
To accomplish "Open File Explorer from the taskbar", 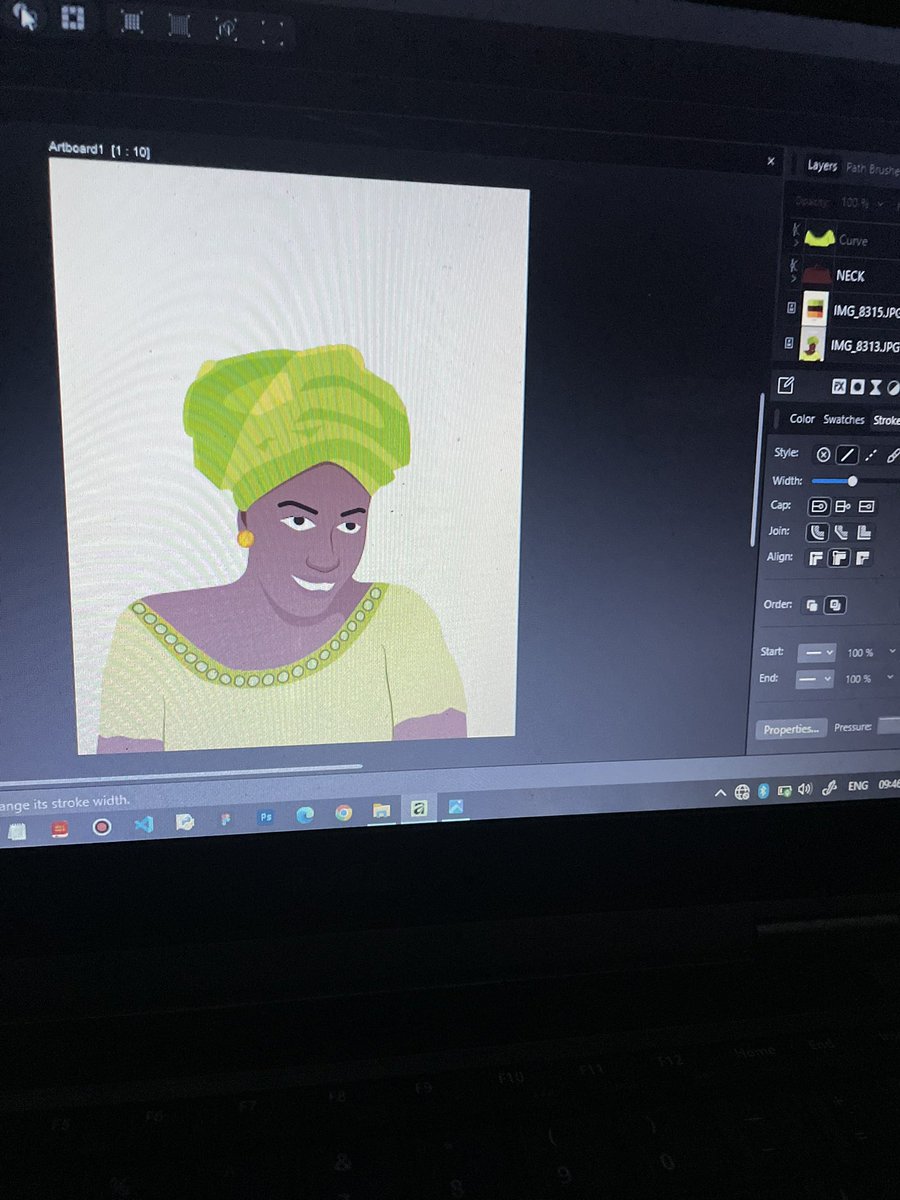I will tap(381, 810).
